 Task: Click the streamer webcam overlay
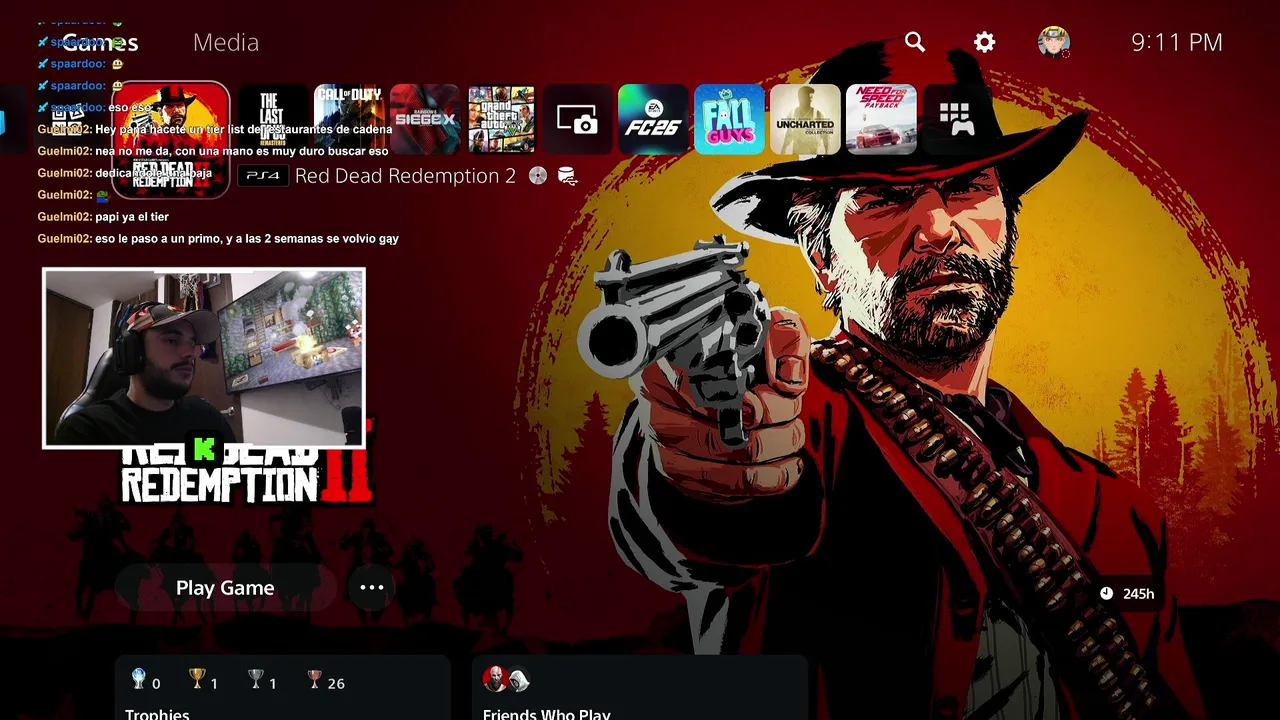point(204,357)
